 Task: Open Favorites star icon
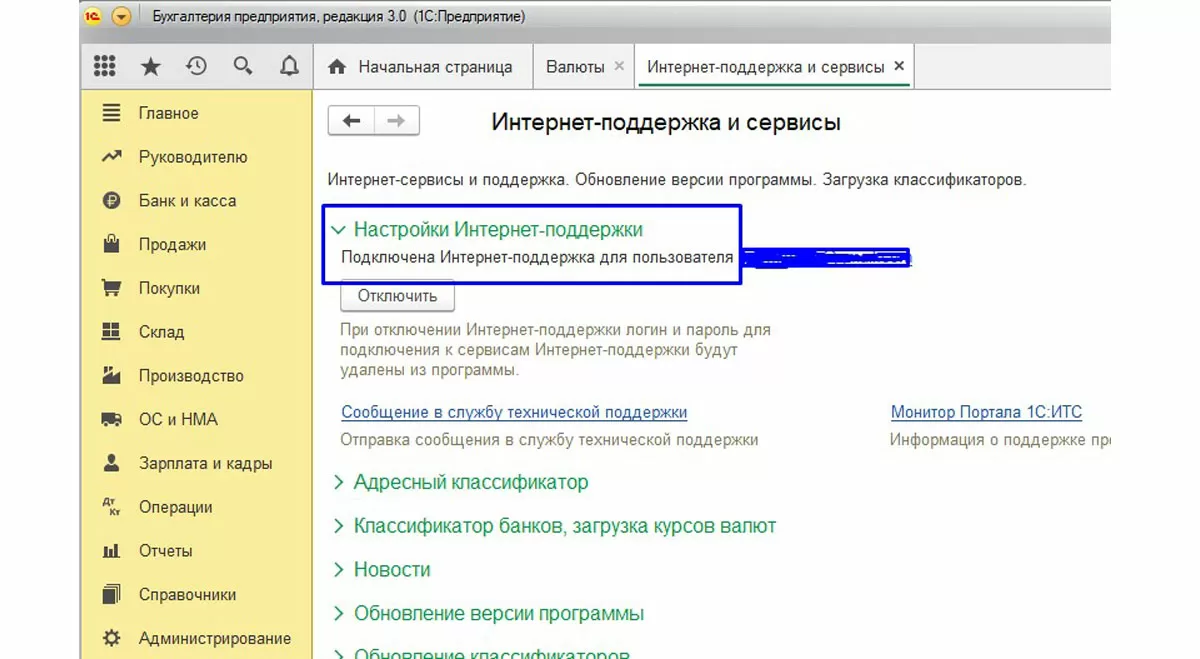click(x=150, y=67)
